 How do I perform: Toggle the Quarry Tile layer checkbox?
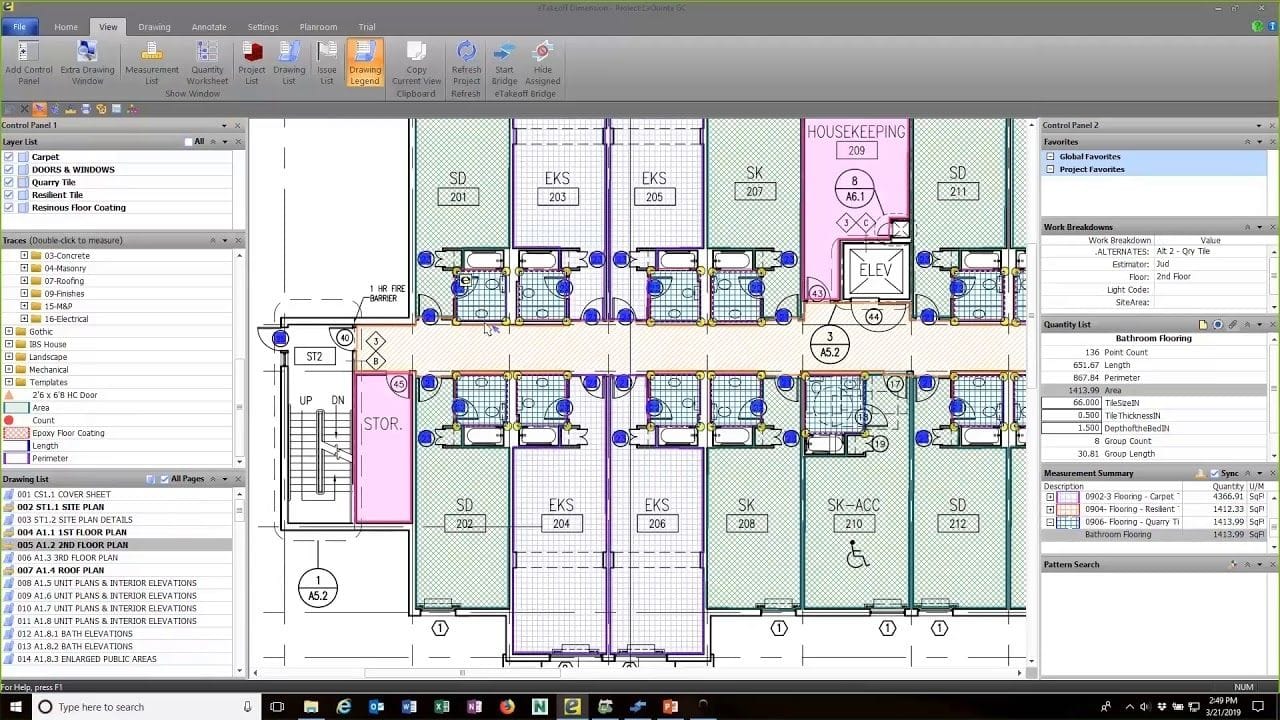click(x=9, y=183)
